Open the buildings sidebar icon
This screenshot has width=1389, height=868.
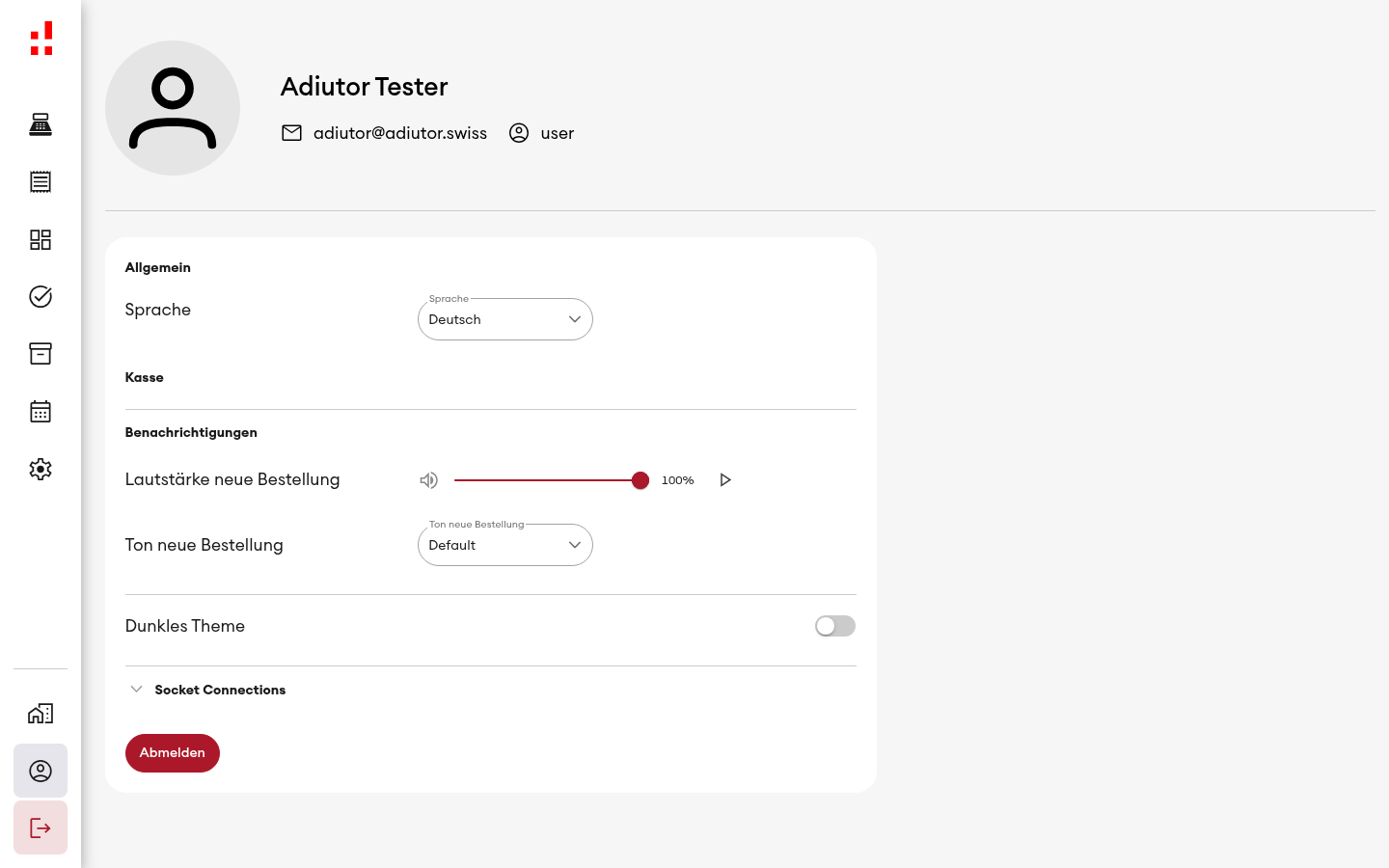(41, 714)
